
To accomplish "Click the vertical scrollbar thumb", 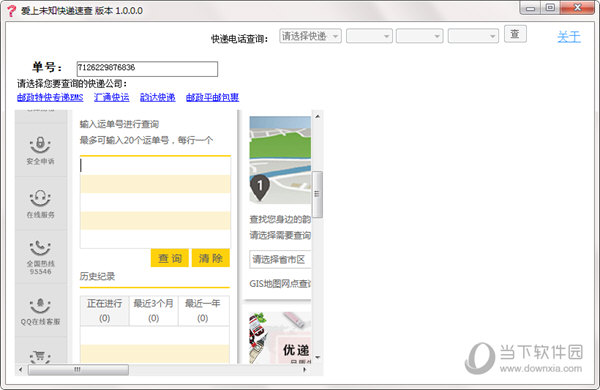I will tap(317, 194).
